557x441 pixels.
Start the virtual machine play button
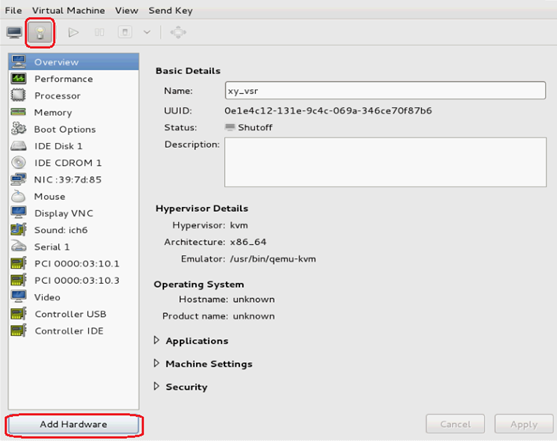[73, 33]
